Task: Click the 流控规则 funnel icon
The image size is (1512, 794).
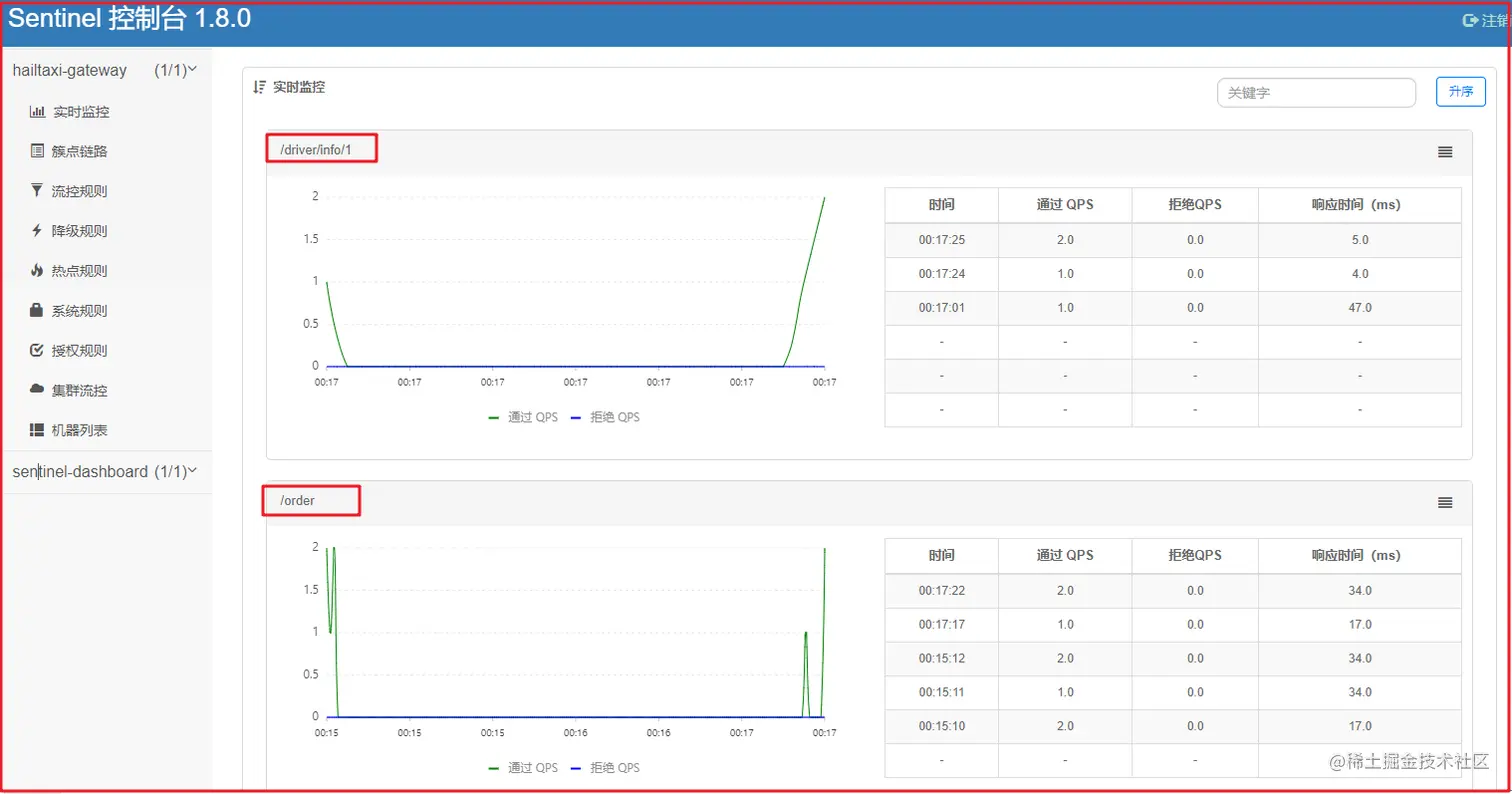Action: click(x=37, y=191)
